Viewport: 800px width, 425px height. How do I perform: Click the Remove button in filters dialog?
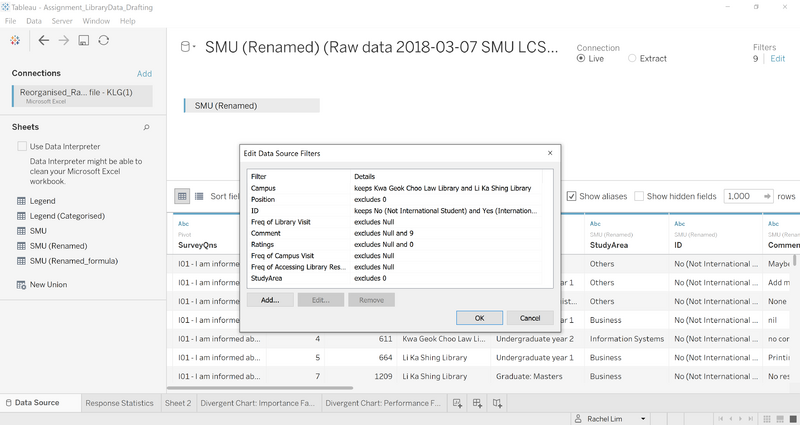(371, 300)
